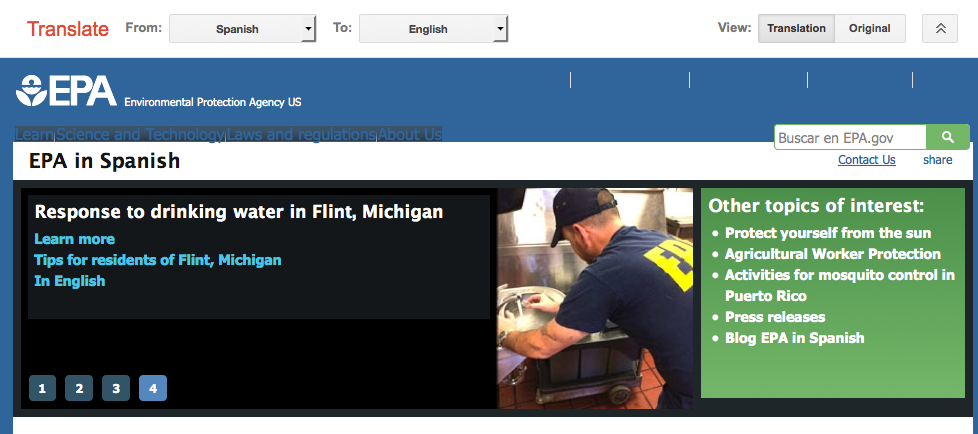Go to slide 3 of the carousel
The image size is (978, 434).
click(116, 388)
